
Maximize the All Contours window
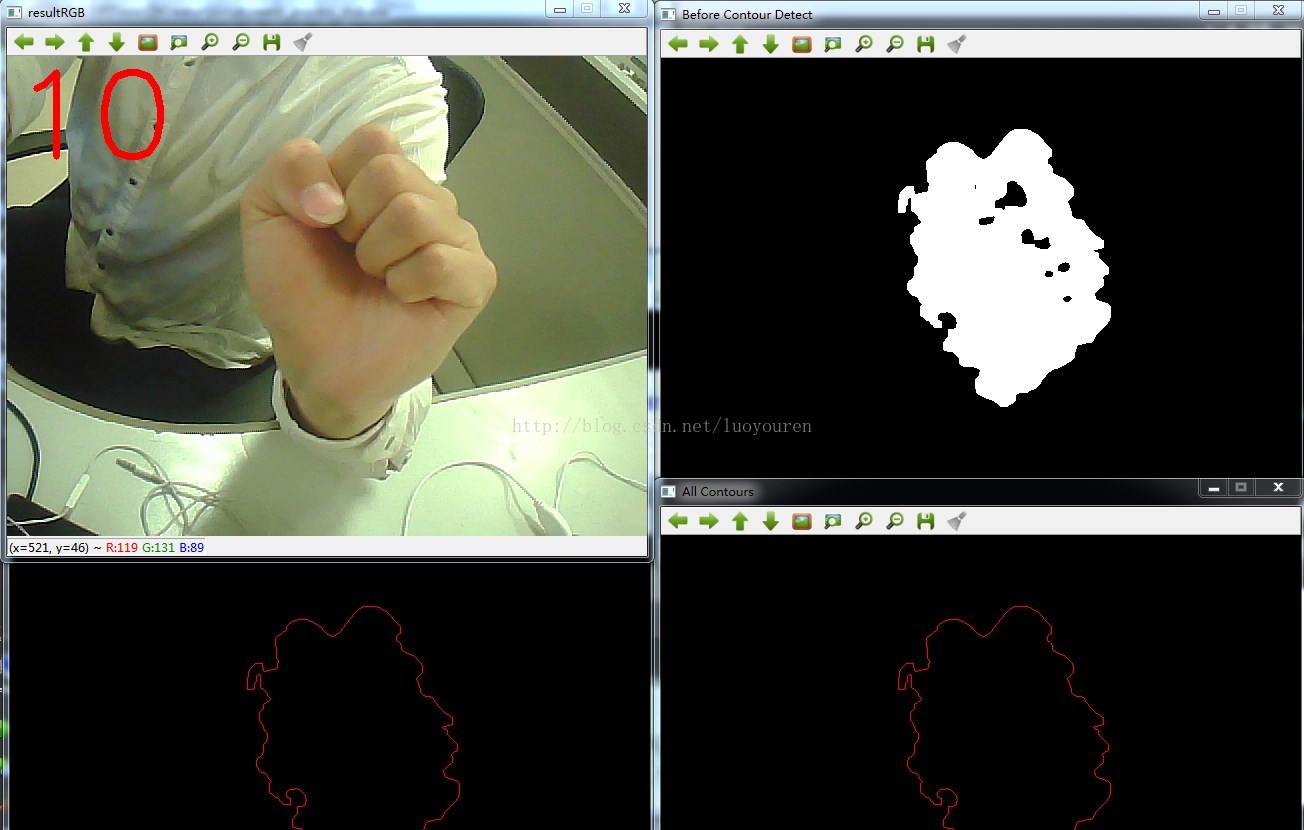(1241, 487)
